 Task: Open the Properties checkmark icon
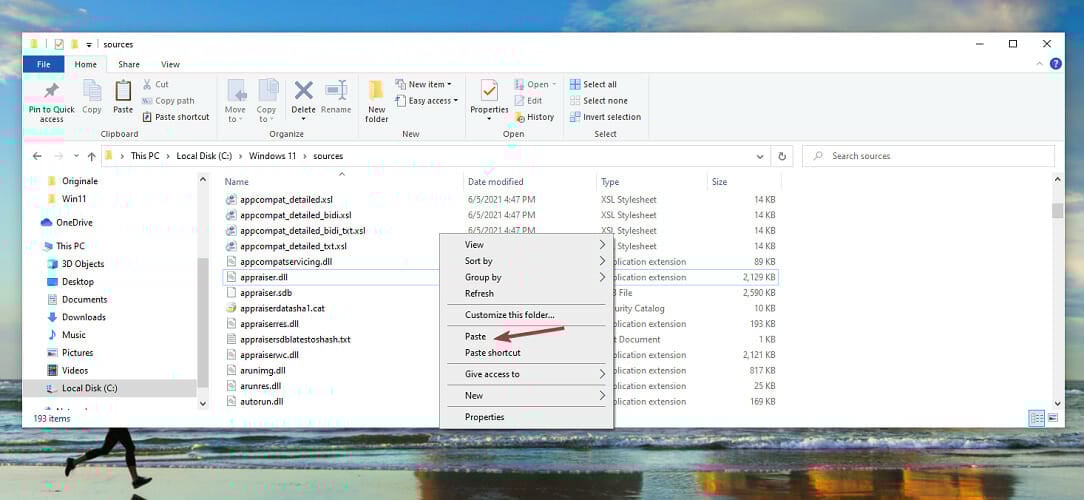tap(489, 91)
